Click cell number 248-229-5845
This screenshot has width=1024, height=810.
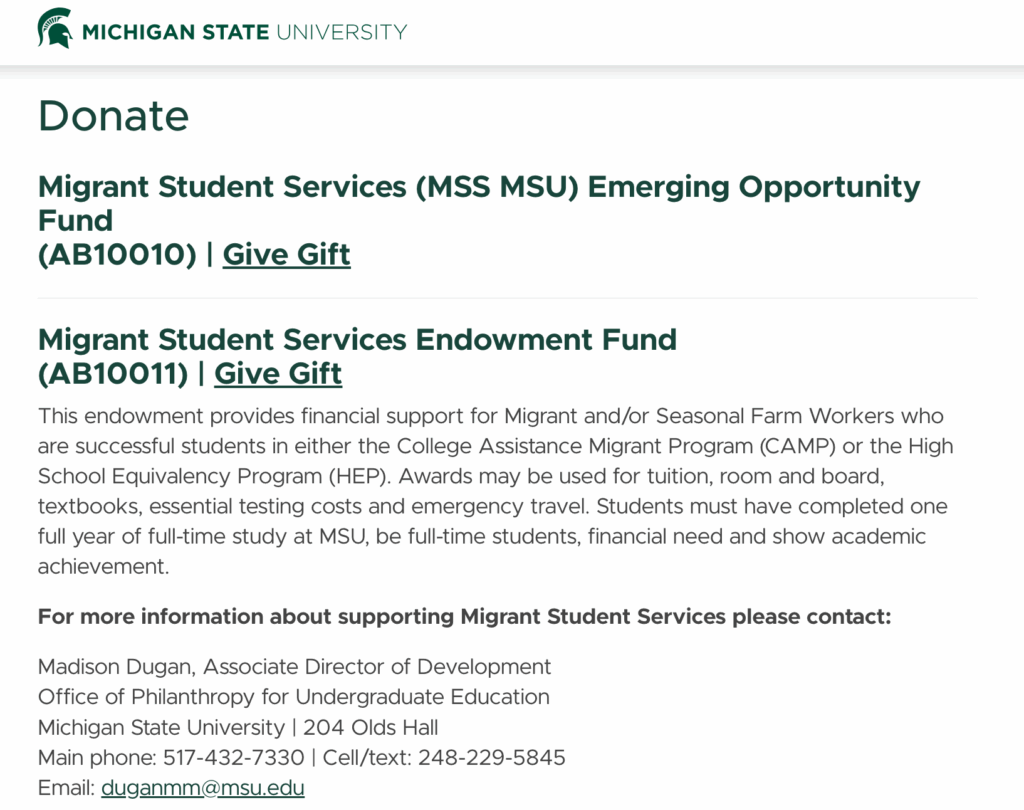492,757
